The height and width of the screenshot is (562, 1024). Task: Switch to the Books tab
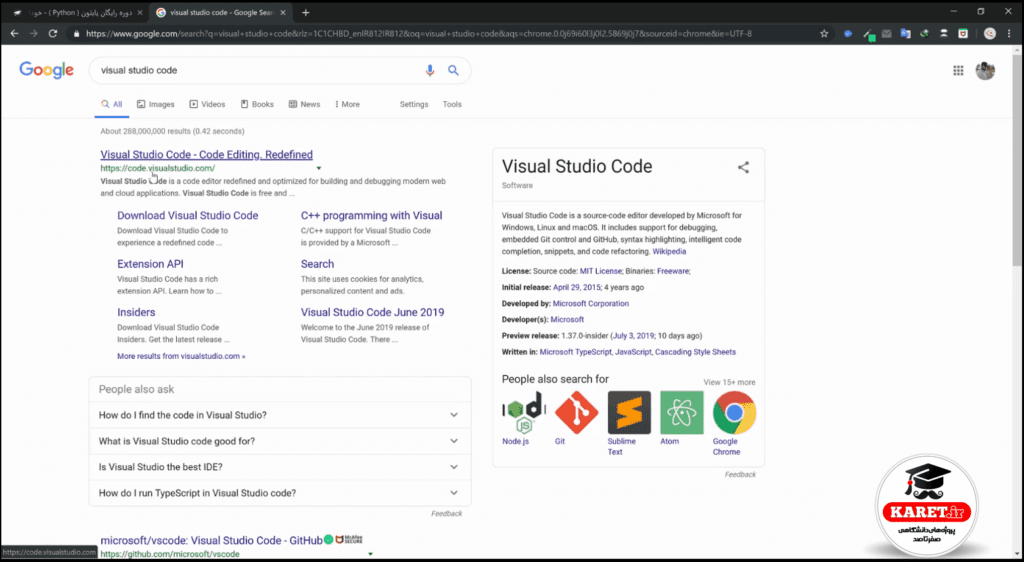(x=257, y=104)
